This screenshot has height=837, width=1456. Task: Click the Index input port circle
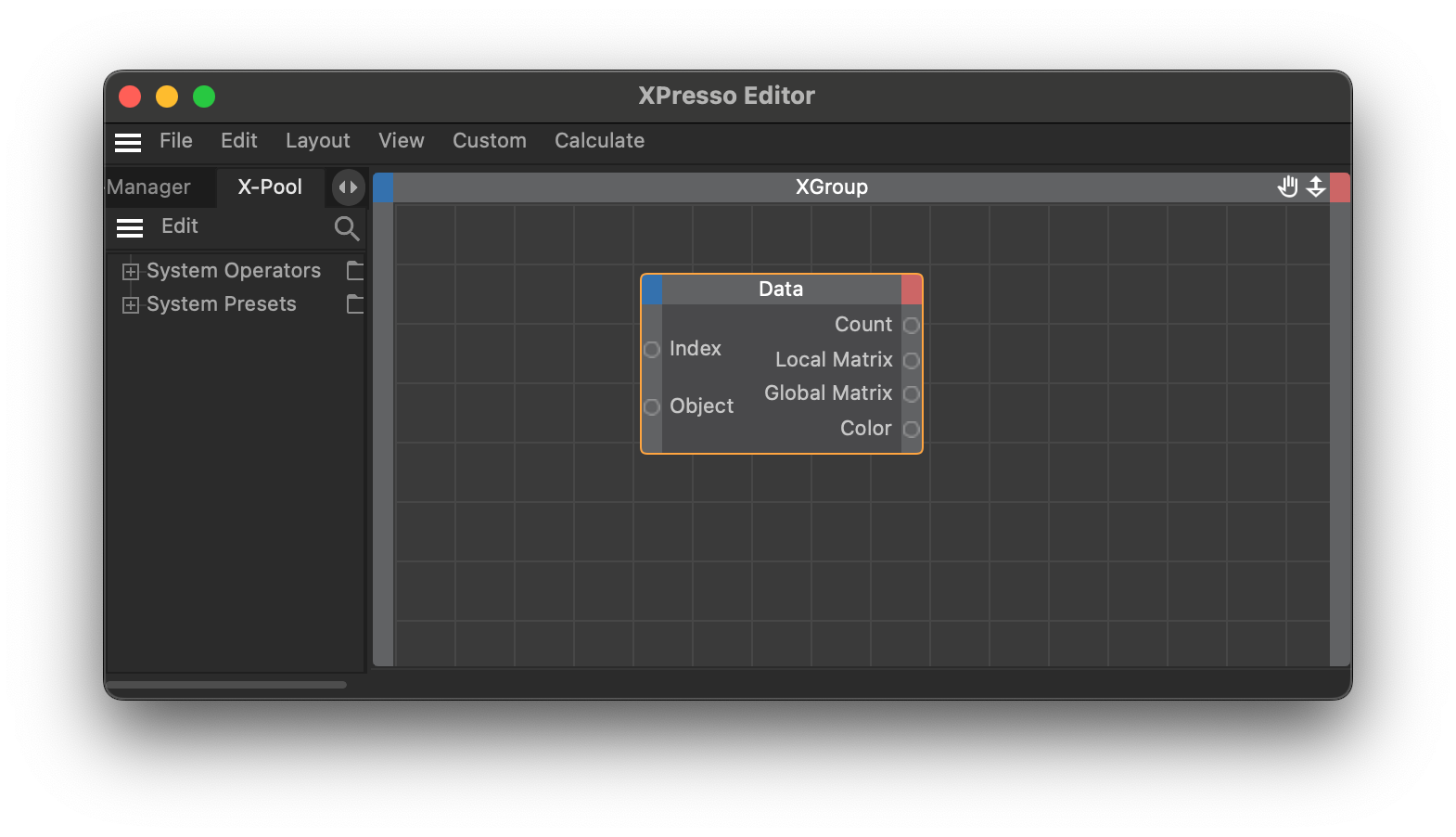652,350
